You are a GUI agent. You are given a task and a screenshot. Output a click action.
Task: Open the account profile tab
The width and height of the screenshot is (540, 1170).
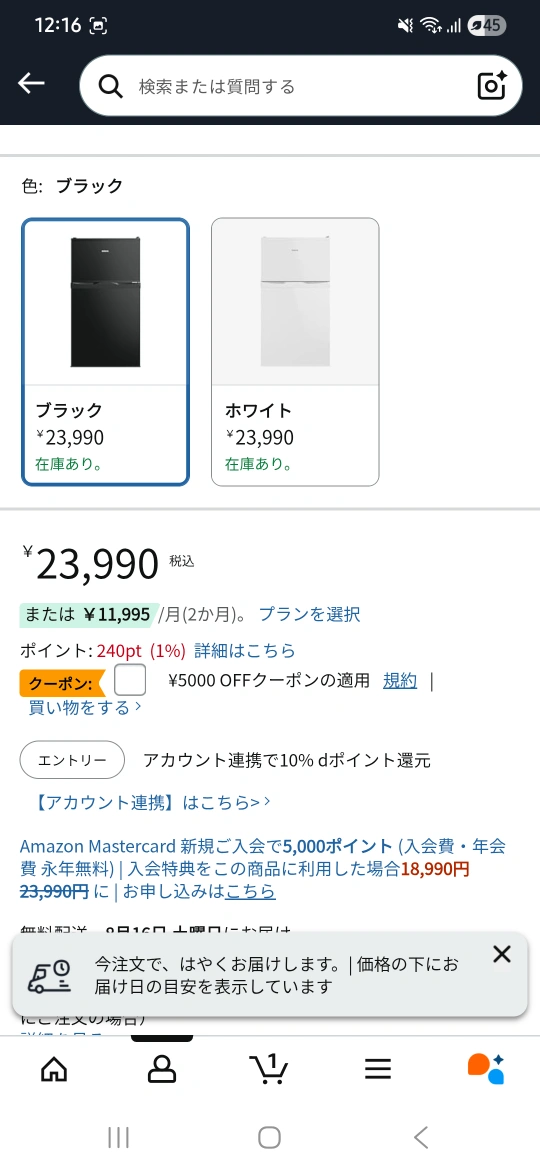(161, 1069)
